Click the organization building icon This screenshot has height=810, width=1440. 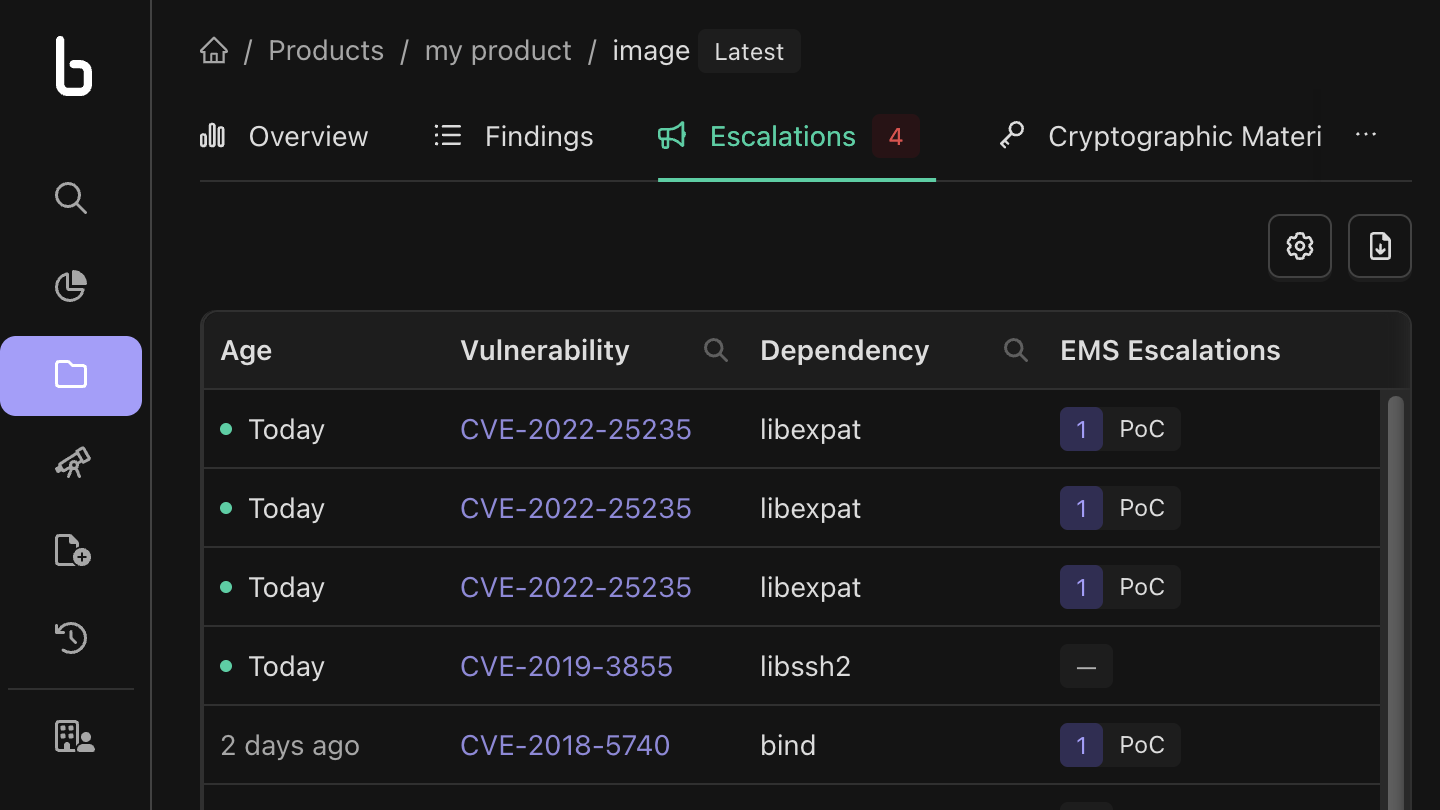click(x=74, y=737)
